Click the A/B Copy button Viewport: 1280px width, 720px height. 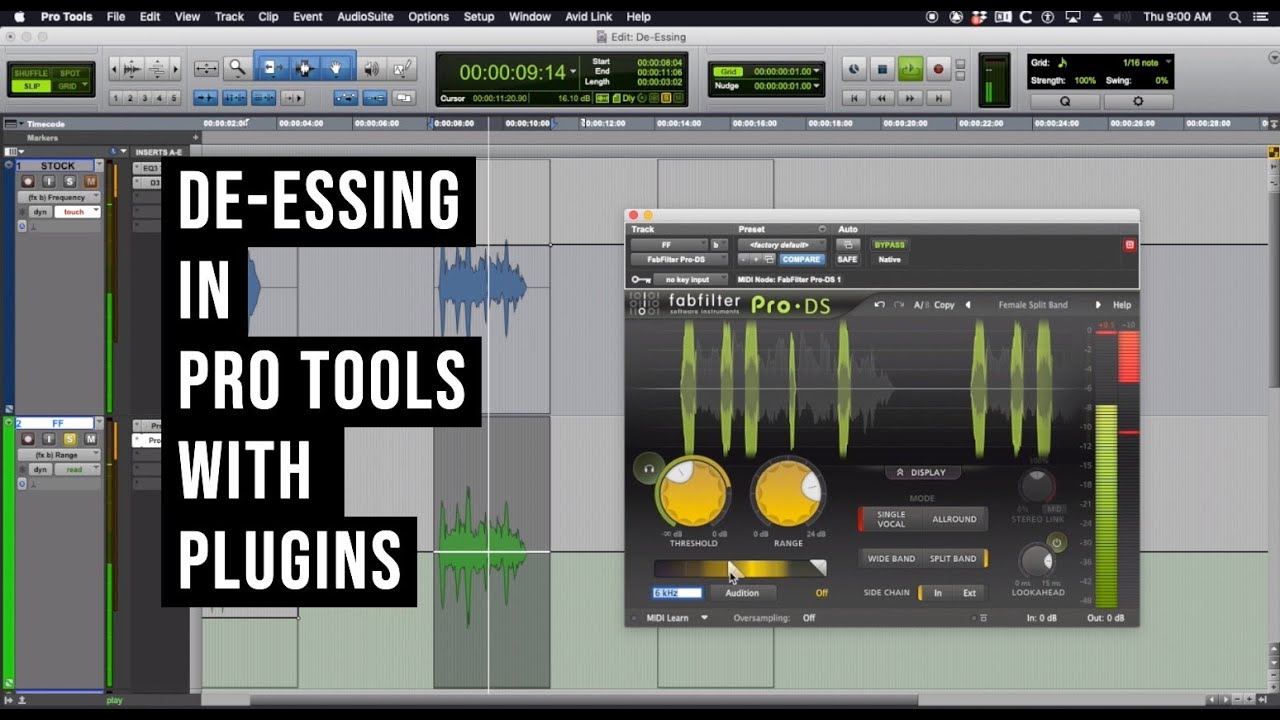[934, 305]
